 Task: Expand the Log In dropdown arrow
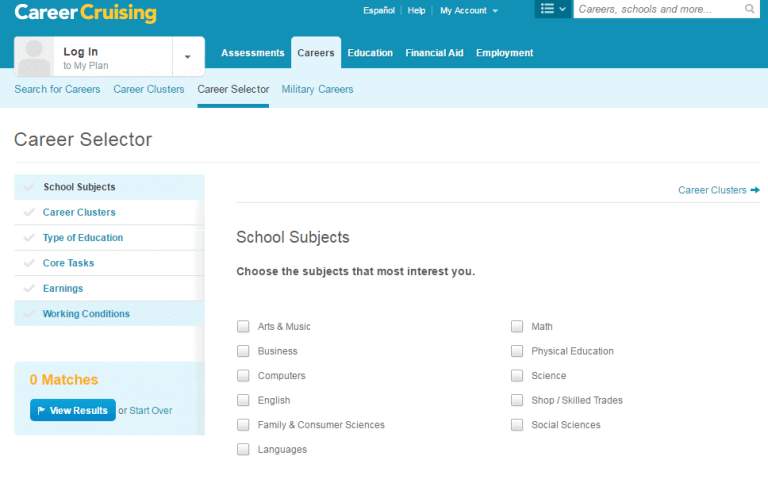coord(188,57)
